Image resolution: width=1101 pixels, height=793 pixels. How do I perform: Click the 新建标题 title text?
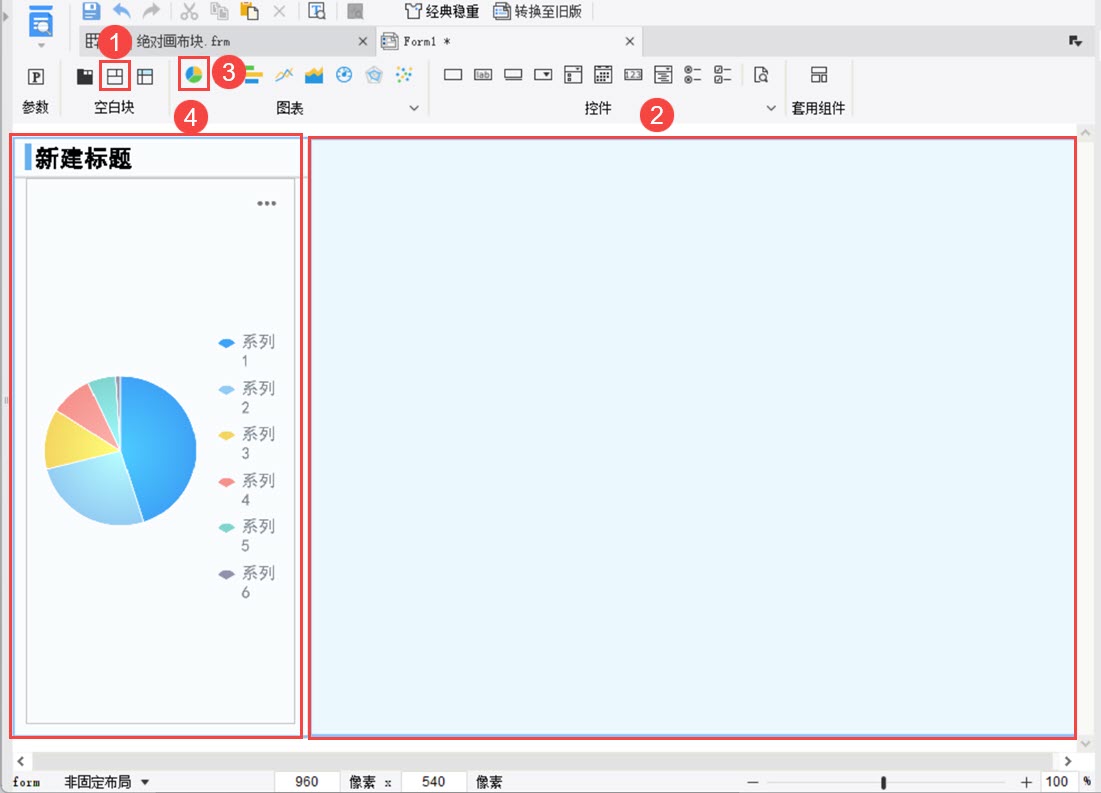point(84,158)
